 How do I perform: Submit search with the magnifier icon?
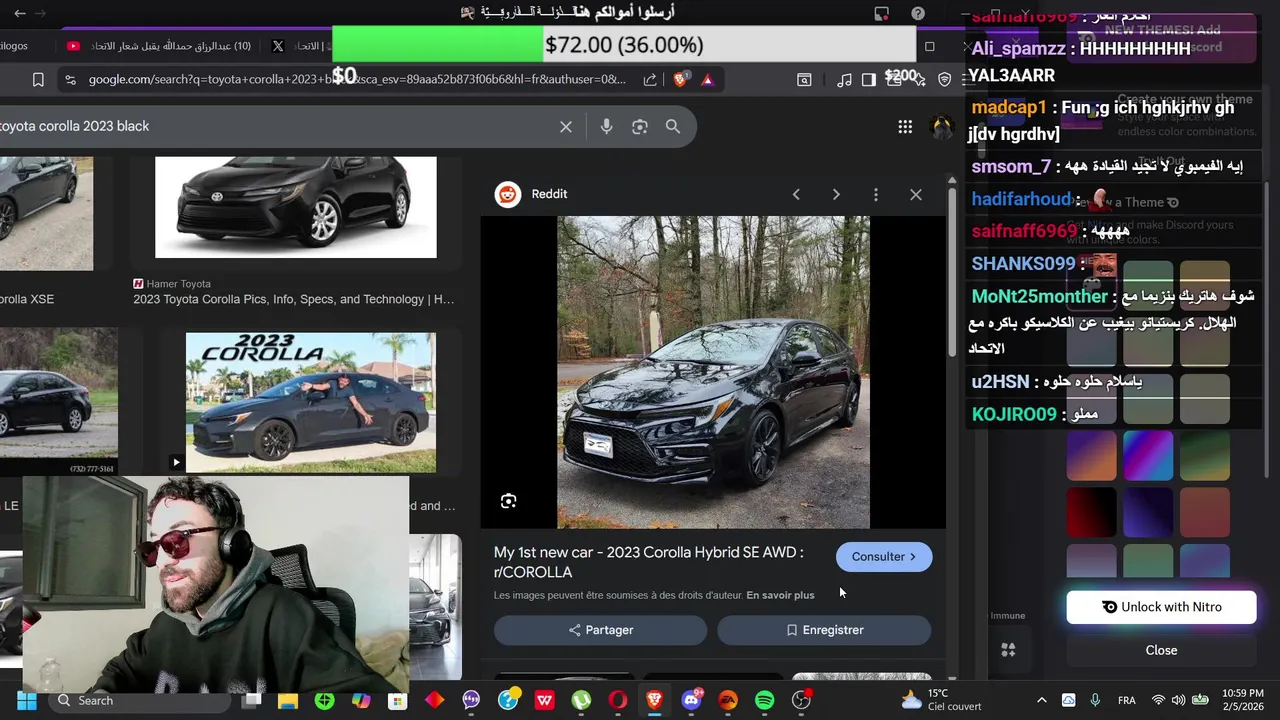tap(673, 127)
